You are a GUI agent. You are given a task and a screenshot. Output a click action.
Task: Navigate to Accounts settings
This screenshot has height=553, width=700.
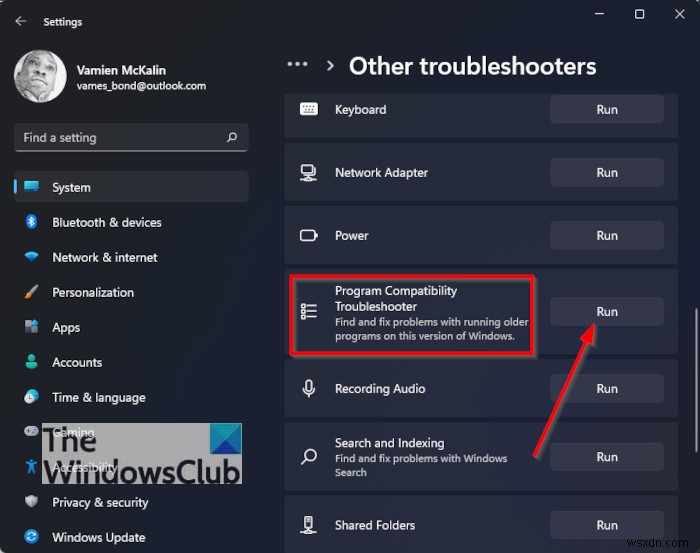coord(131,362)
